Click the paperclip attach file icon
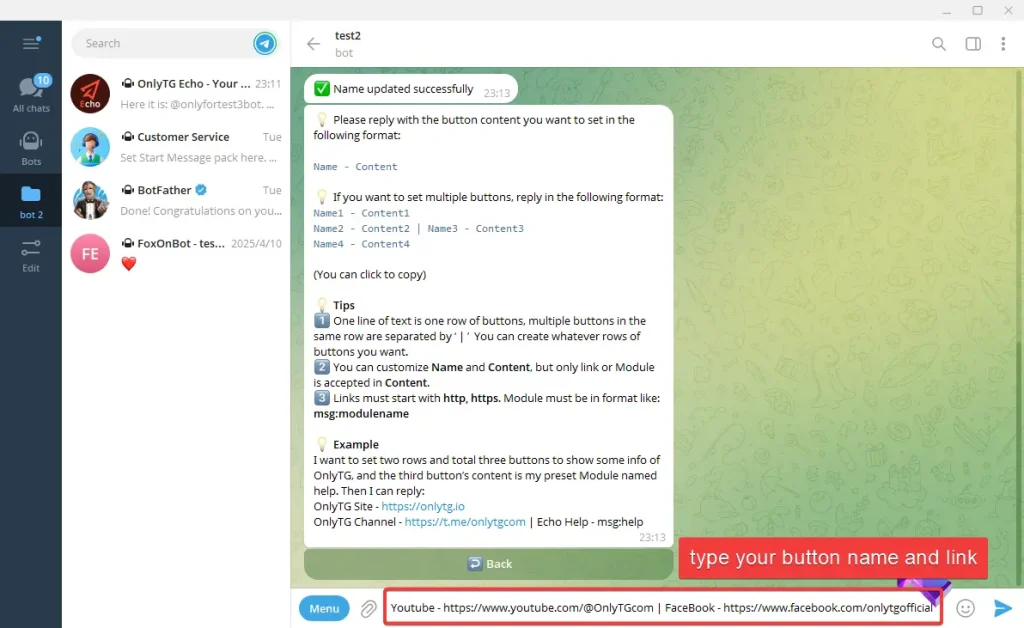This screenshot has height=628, width=1024. click(x=369, y=608)
